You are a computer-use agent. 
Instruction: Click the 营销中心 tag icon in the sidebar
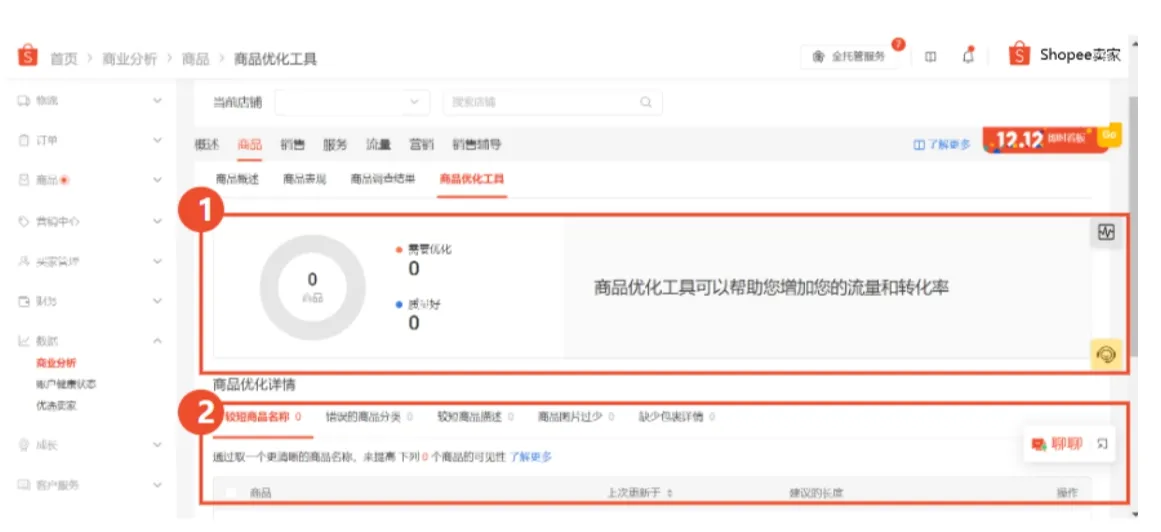coord(24,221)
